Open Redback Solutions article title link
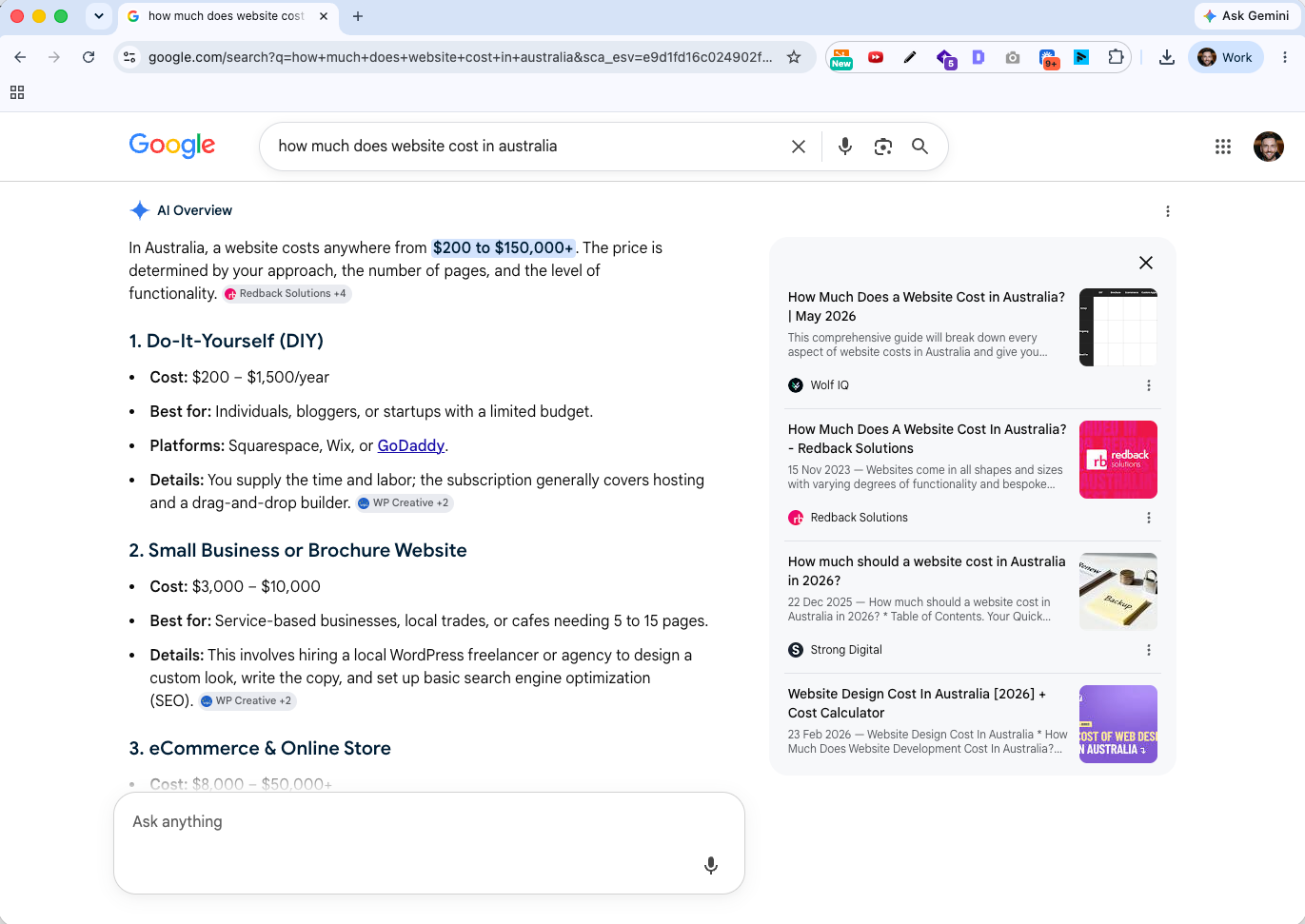Image resolution: width=1305 pixels, height=924 pixels. (x=926, y=439)
